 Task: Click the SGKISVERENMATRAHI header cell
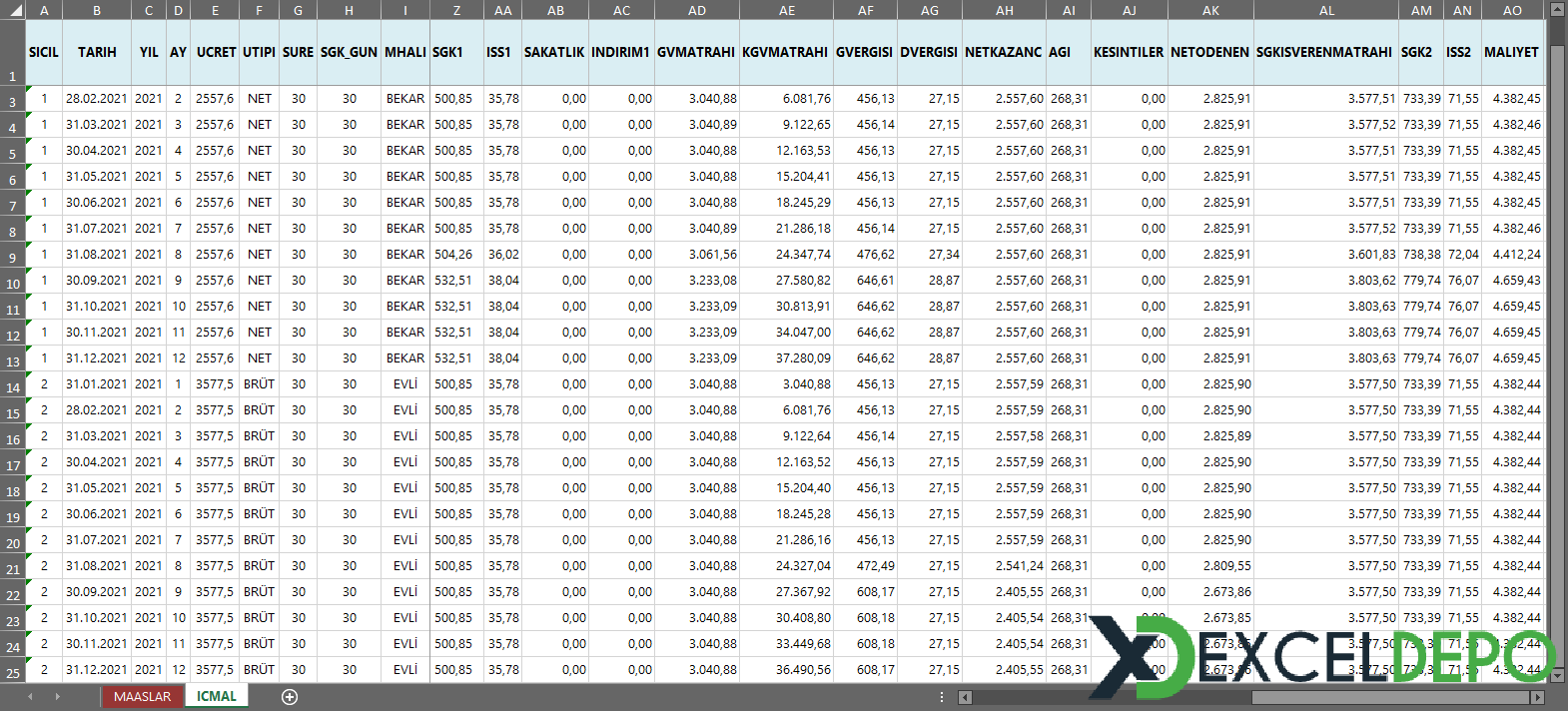coord(1326,52)
